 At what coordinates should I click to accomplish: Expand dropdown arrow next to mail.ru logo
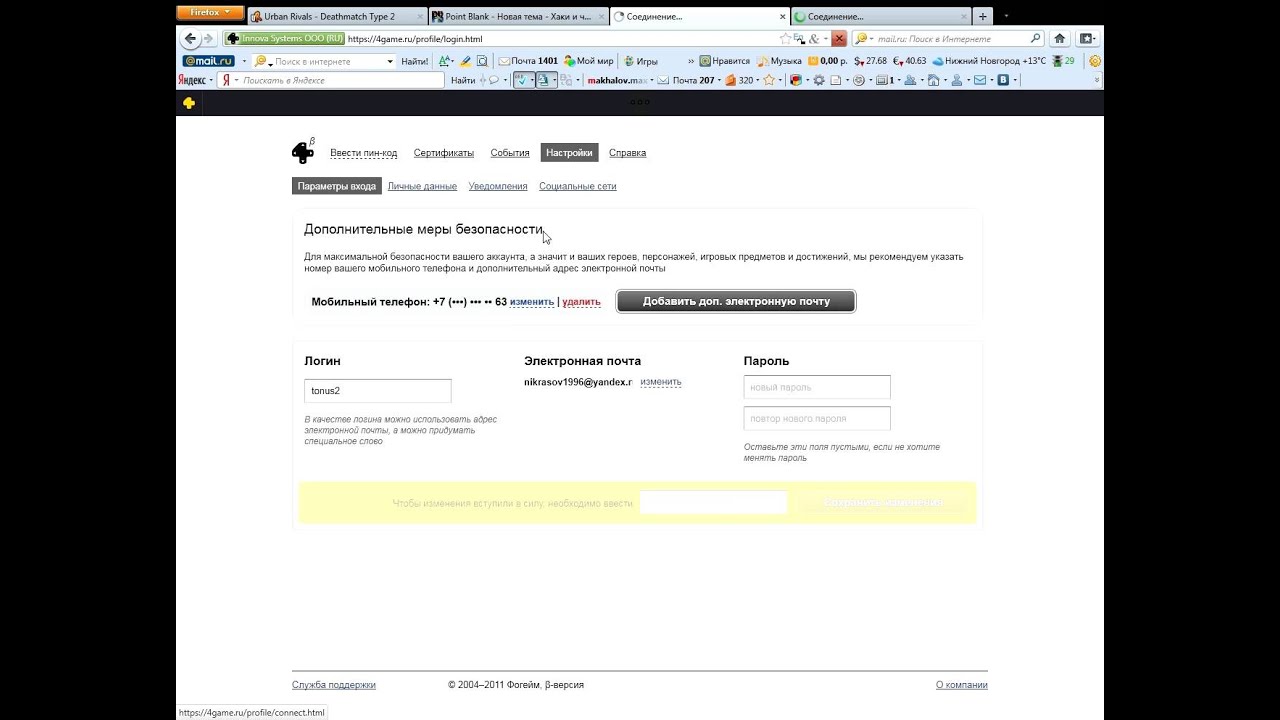click(243, 61)
